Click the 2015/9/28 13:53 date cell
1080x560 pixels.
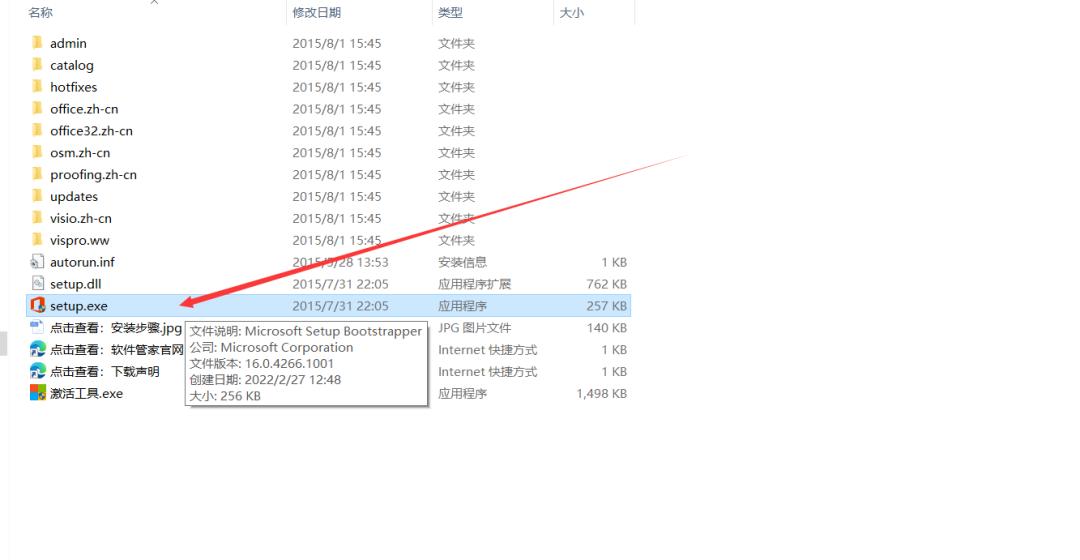click(x=340, y=262)
